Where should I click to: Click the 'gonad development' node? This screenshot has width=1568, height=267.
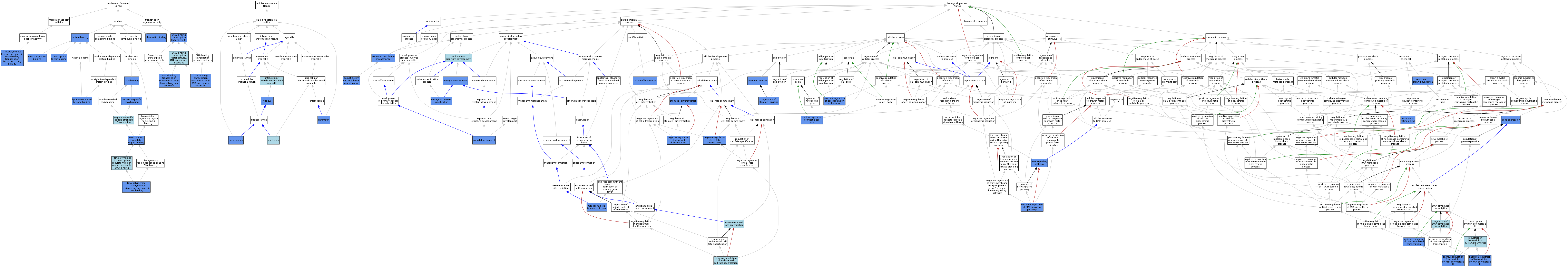coord(484,141)
